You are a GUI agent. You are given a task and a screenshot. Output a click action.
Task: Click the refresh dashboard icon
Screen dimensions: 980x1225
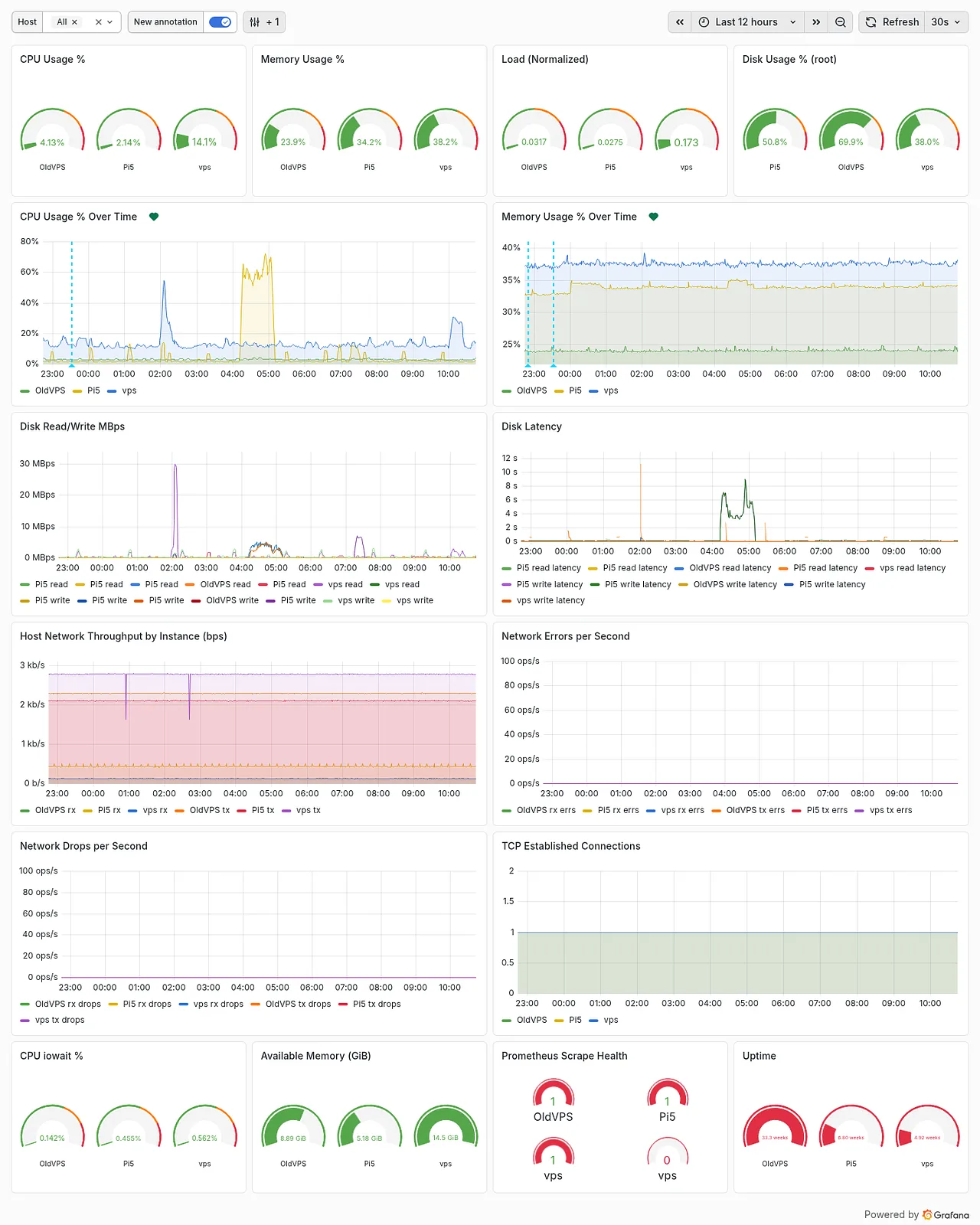click(871, 22)
